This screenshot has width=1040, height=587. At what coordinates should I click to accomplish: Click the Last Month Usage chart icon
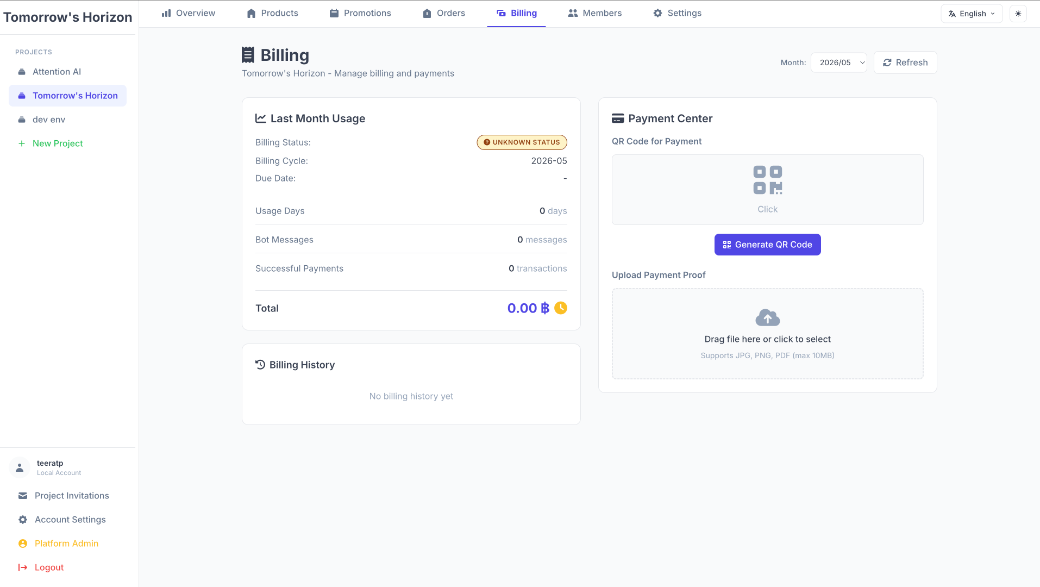point(261,118)
